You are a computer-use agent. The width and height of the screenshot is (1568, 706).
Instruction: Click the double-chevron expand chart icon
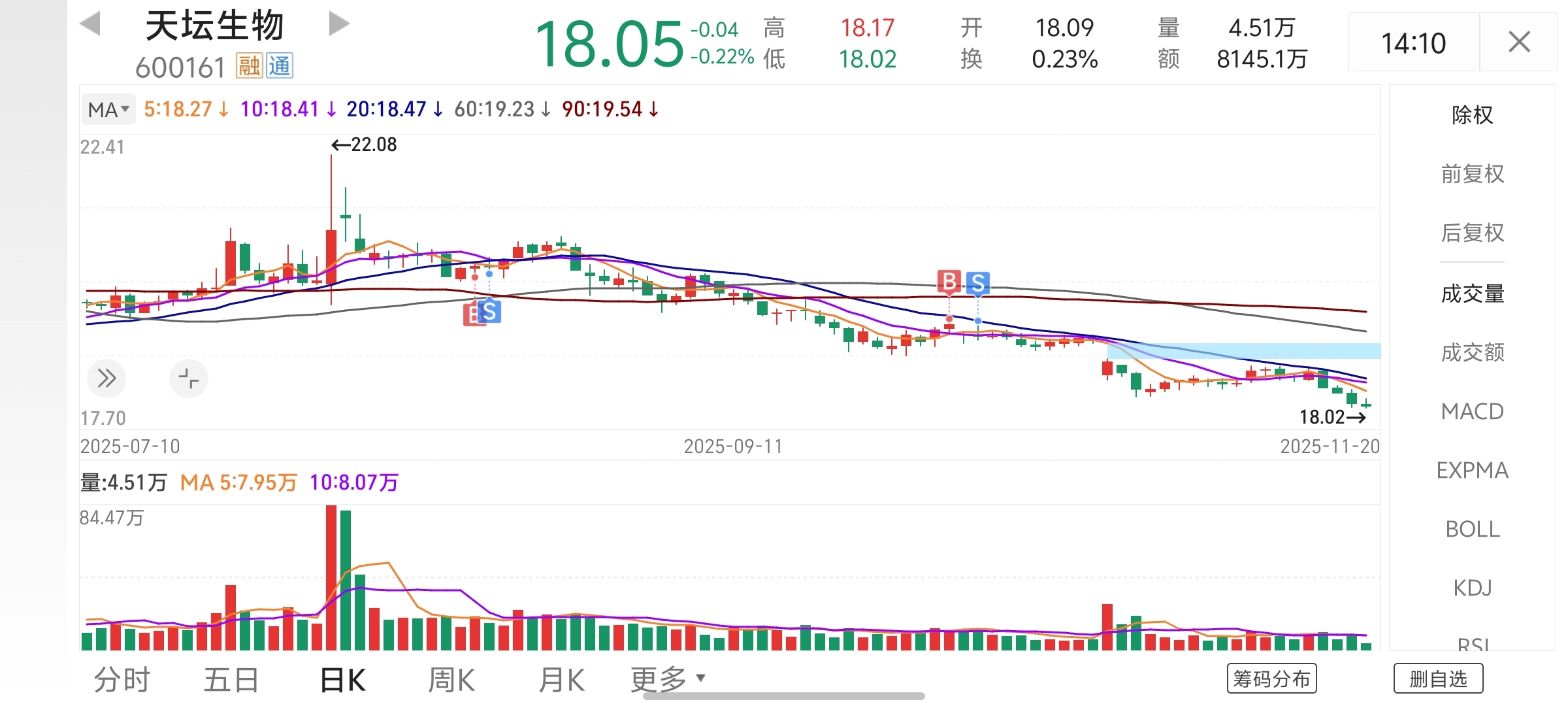click(x=106, y=378)
